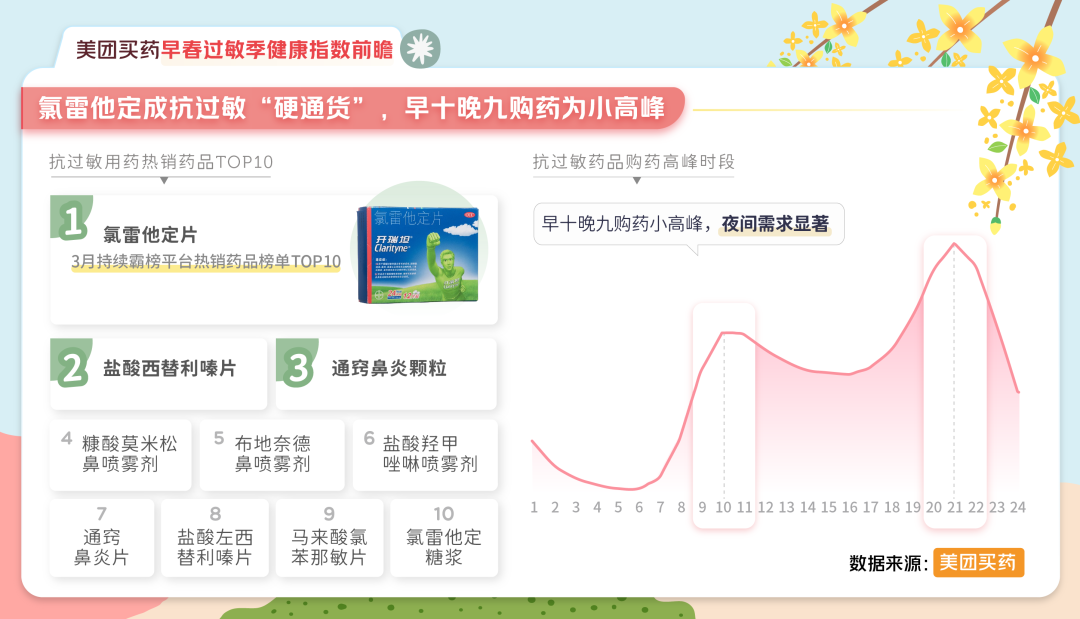Click the green number 1 rank badge
The image size is (1080, 619).
click(x=71, y=221)
